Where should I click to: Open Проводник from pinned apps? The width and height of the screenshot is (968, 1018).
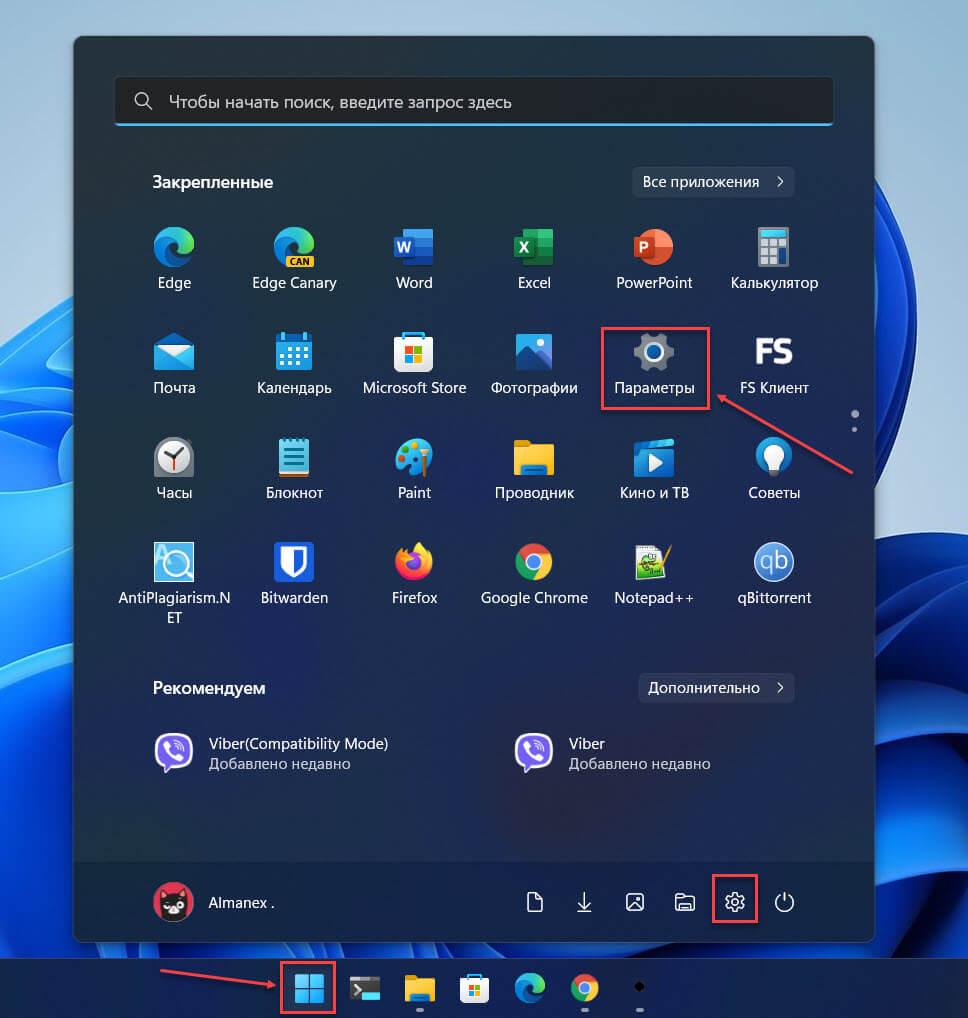click(x=534, y=468)
